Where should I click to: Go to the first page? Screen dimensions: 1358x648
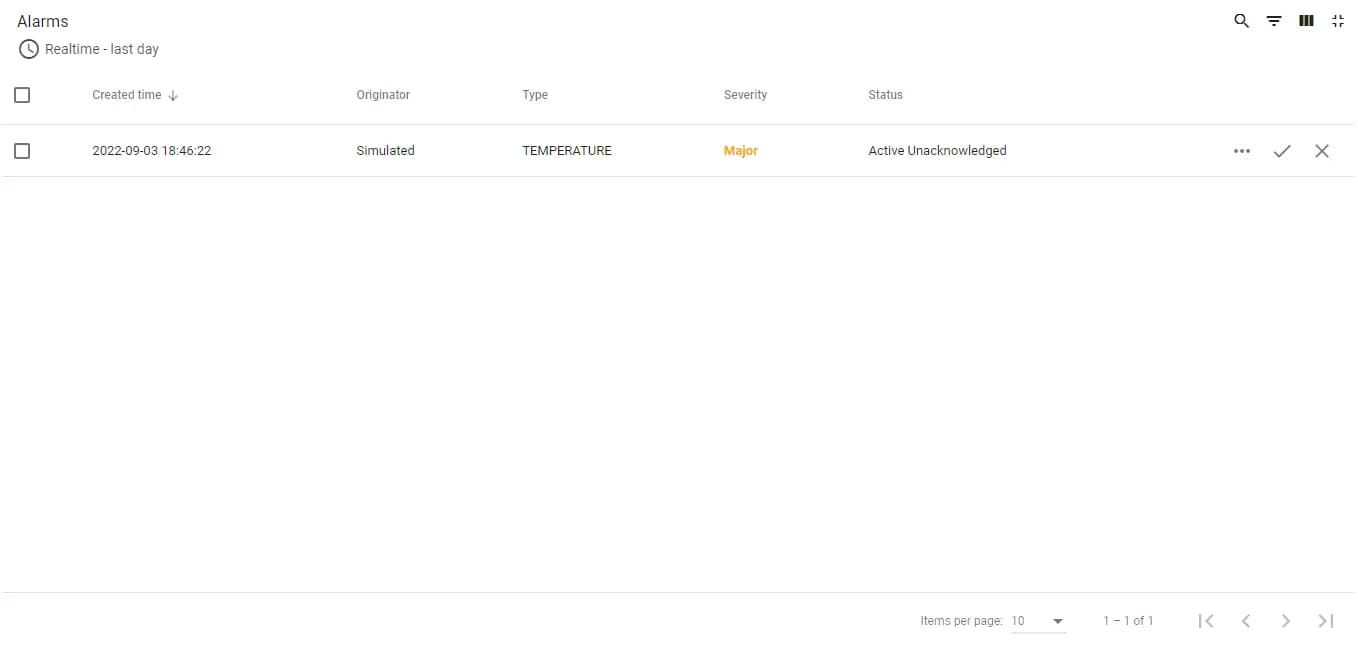[x=1206, y=621]
